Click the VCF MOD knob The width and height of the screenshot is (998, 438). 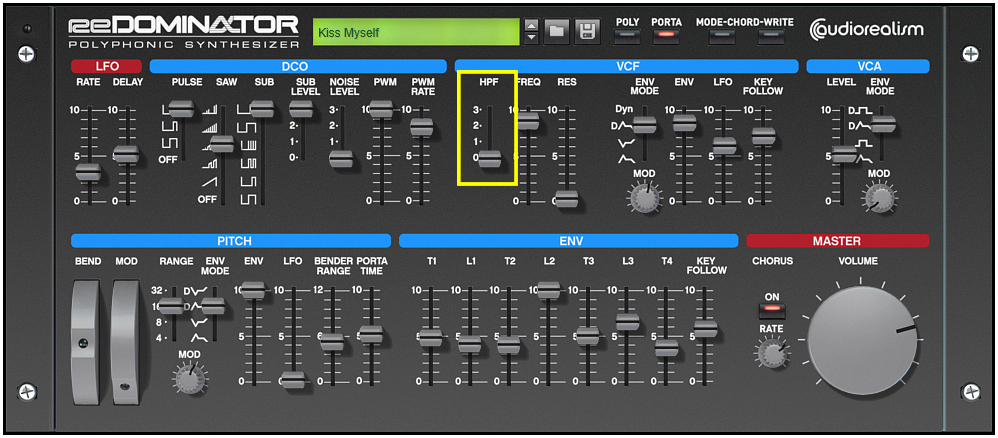point(645,199)
